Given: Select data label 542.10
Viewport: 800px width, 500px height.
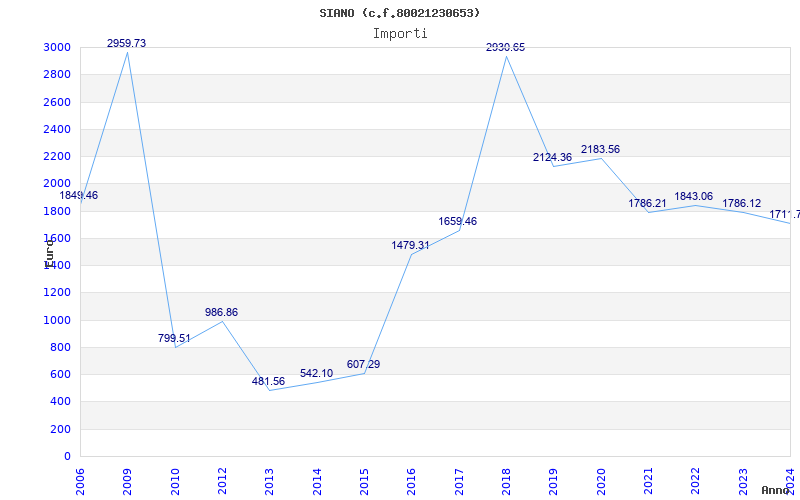Looking at the screenshot, I should (x=316, y=373).
